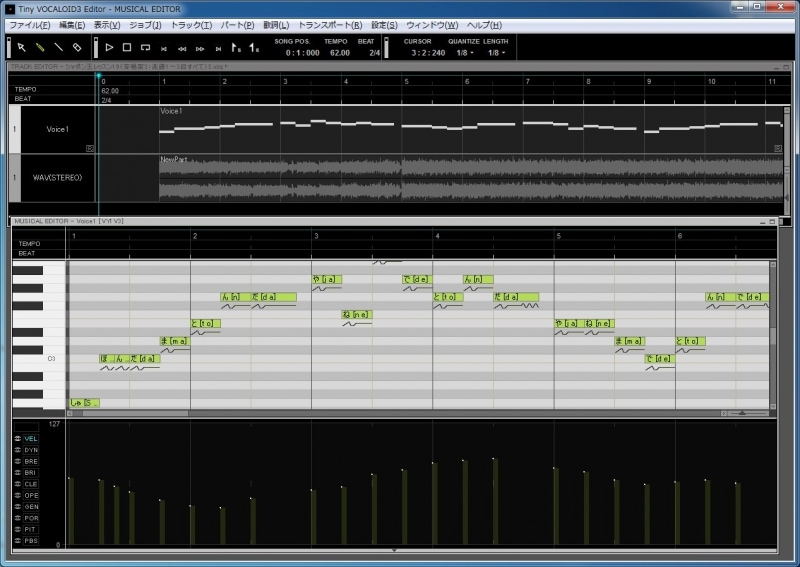
Task: Toggle overlay icon beside DYN
Action: point(17,450)
